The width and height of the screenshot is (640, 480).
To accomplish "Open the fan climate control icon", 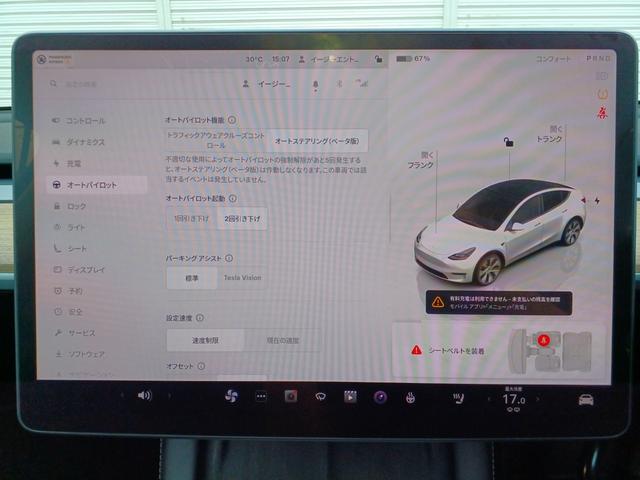I will 231,396.
